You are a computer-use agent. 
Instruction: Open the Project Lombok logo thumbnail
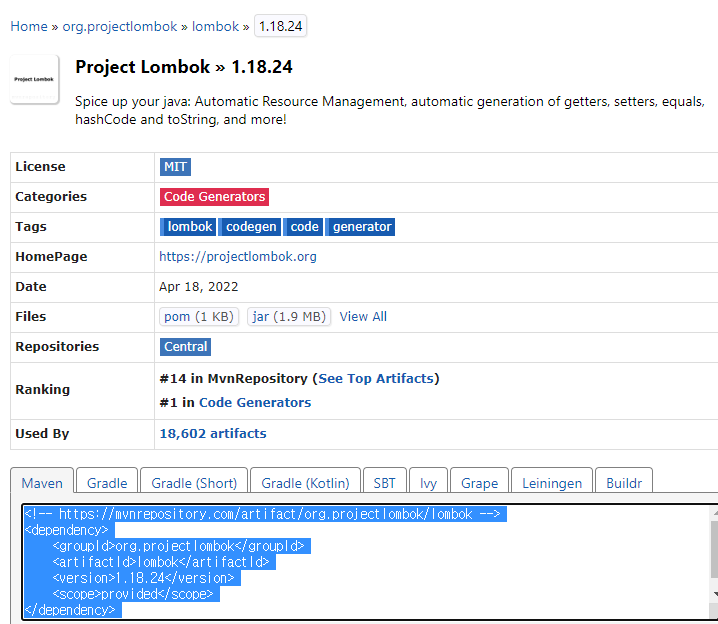coord(35,80)
